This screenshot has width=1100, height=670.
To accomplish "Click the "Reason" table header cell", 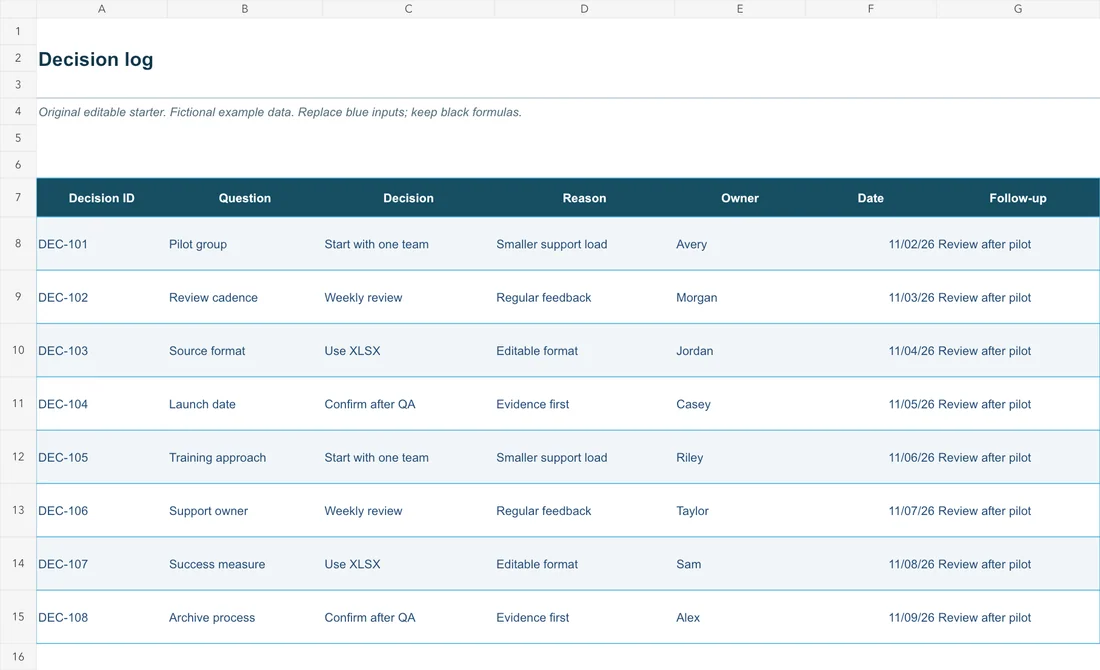I will (x=584, y=198).
